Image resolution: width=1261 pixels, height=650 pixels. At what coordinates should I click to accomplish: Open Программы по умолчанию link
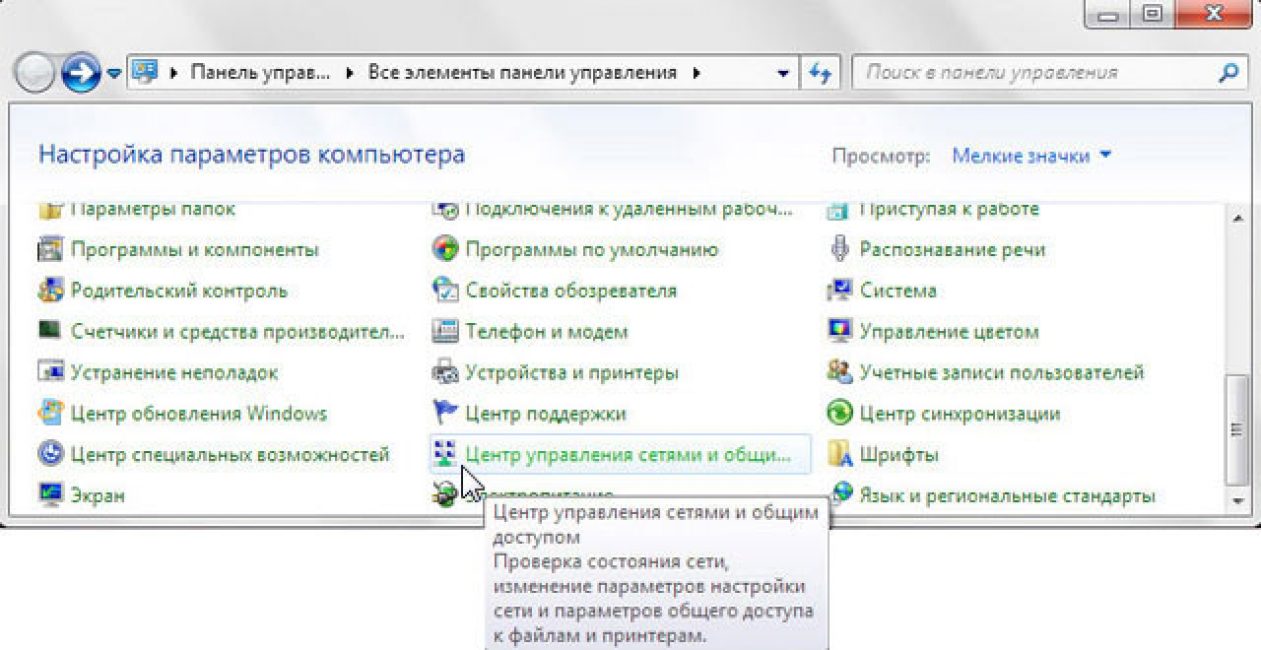pyautogui.click(x=592, y=249)
